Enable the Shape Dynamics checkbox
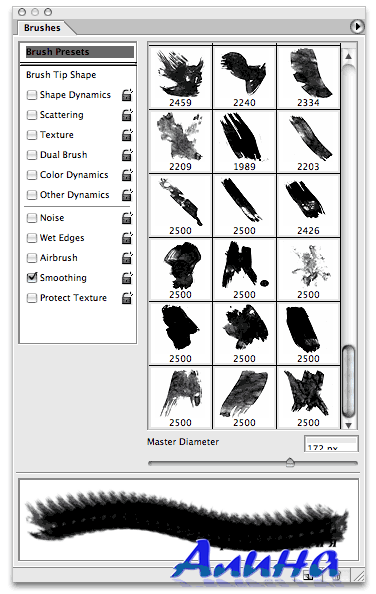Viewport: 376px width, 594px height. click(32, 95)
